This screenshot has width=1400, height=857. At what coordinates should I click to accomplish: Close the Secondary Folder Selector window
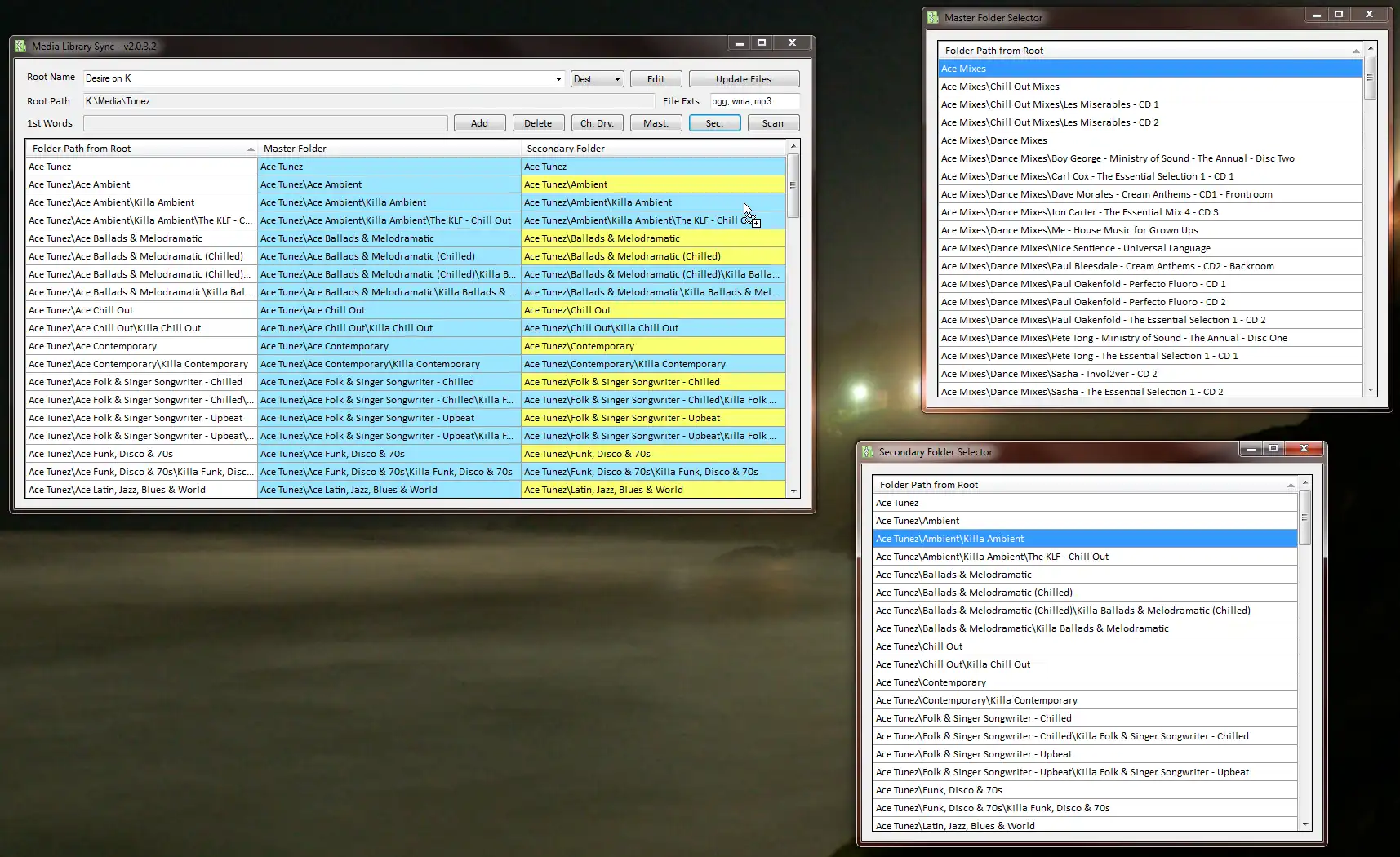(1304, 448)
